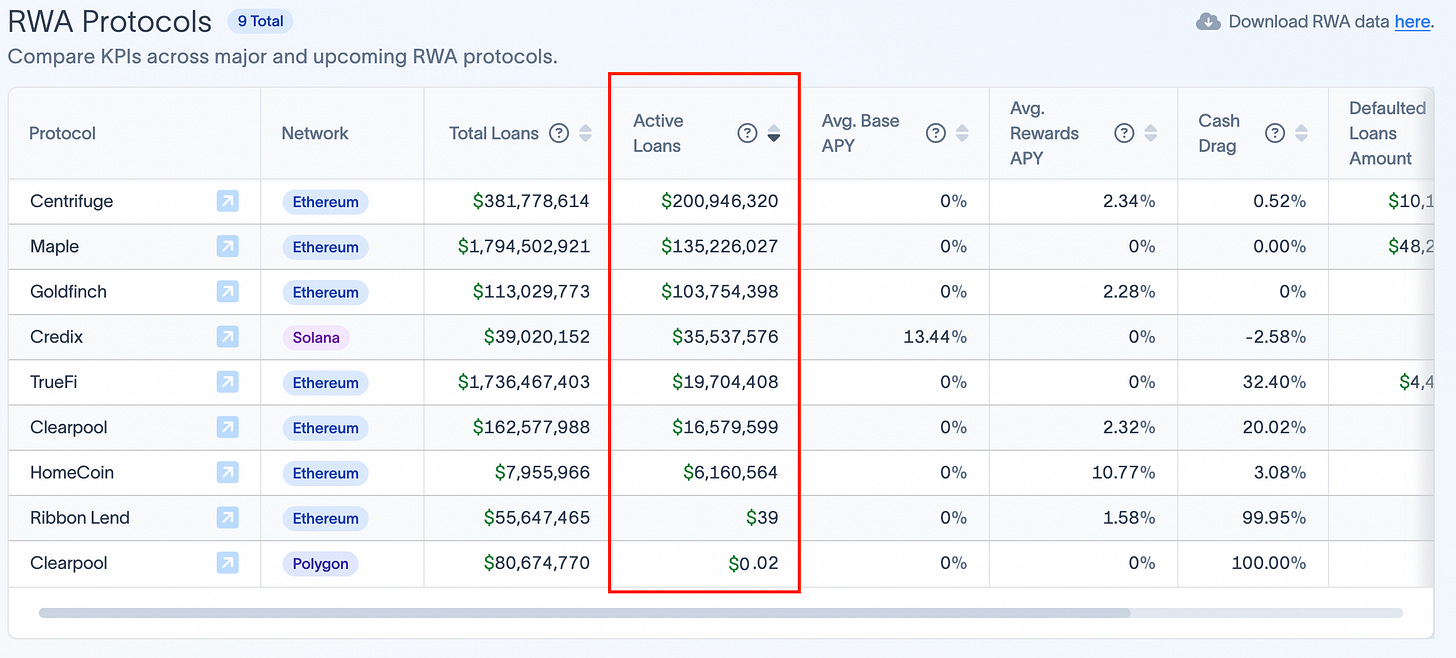Click Centrifuge rewards APY 2.34%

(x=1129, y=201)
